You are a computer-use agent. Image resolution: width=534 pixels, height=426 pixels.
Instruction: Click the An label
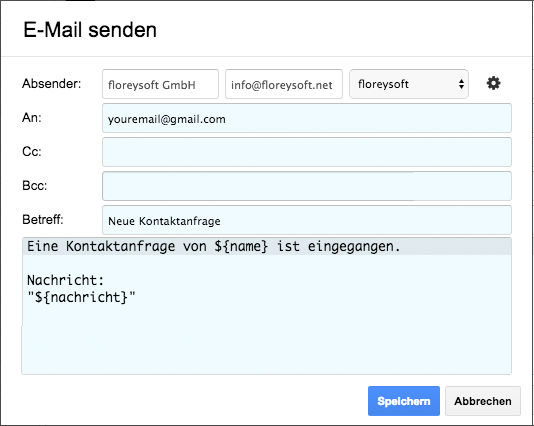pos(32,117)
